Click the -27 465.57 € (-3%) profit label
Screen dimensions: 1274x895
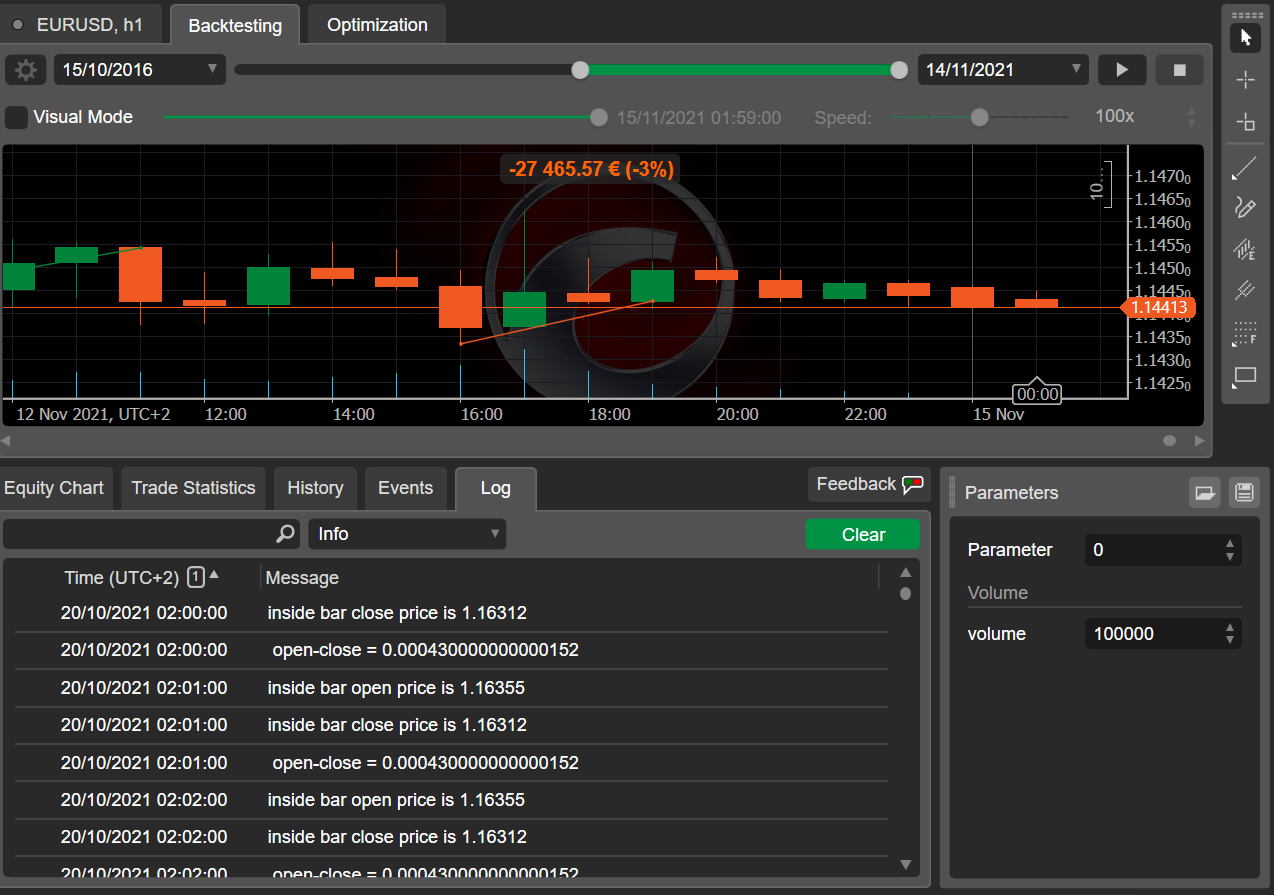(x=591, y=169)
